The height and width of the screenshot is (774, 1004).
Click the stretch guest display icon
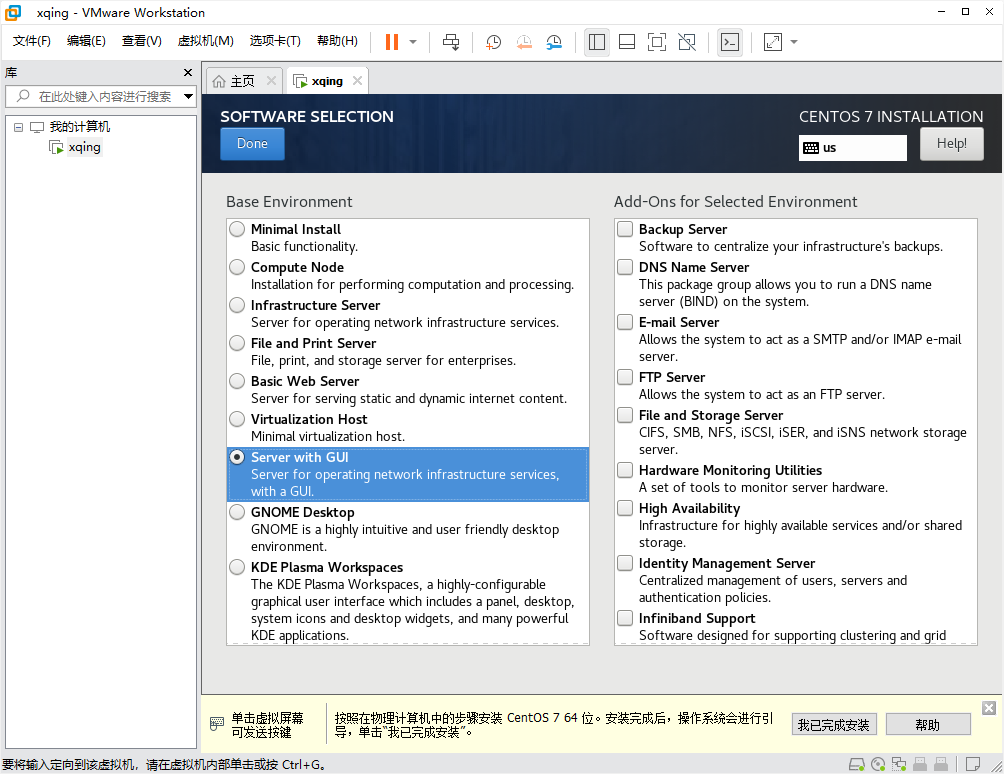(773, 42)
